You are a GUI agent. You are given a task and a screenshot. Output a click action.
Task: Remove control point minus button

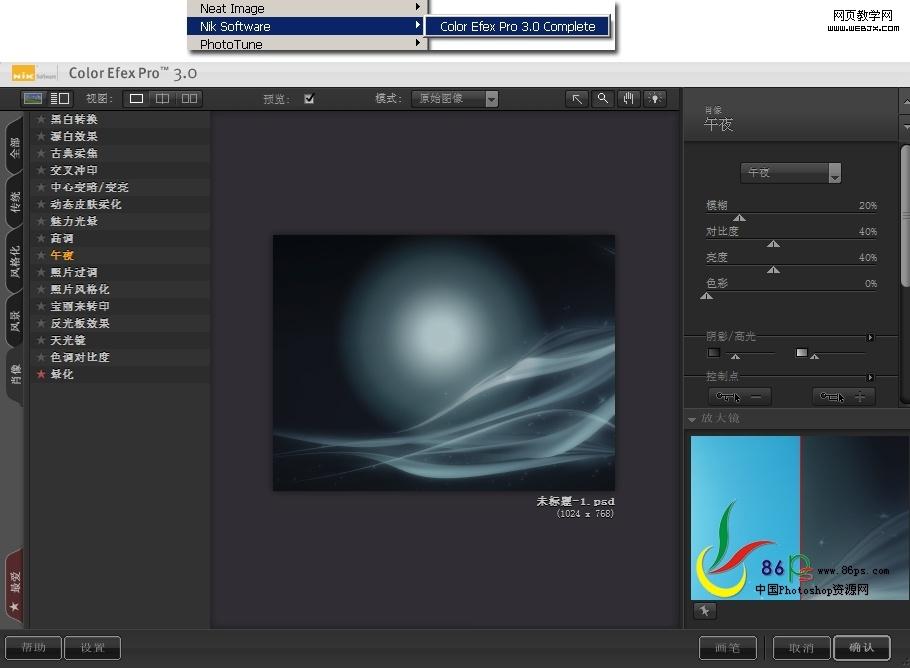(x=740, y=397)
